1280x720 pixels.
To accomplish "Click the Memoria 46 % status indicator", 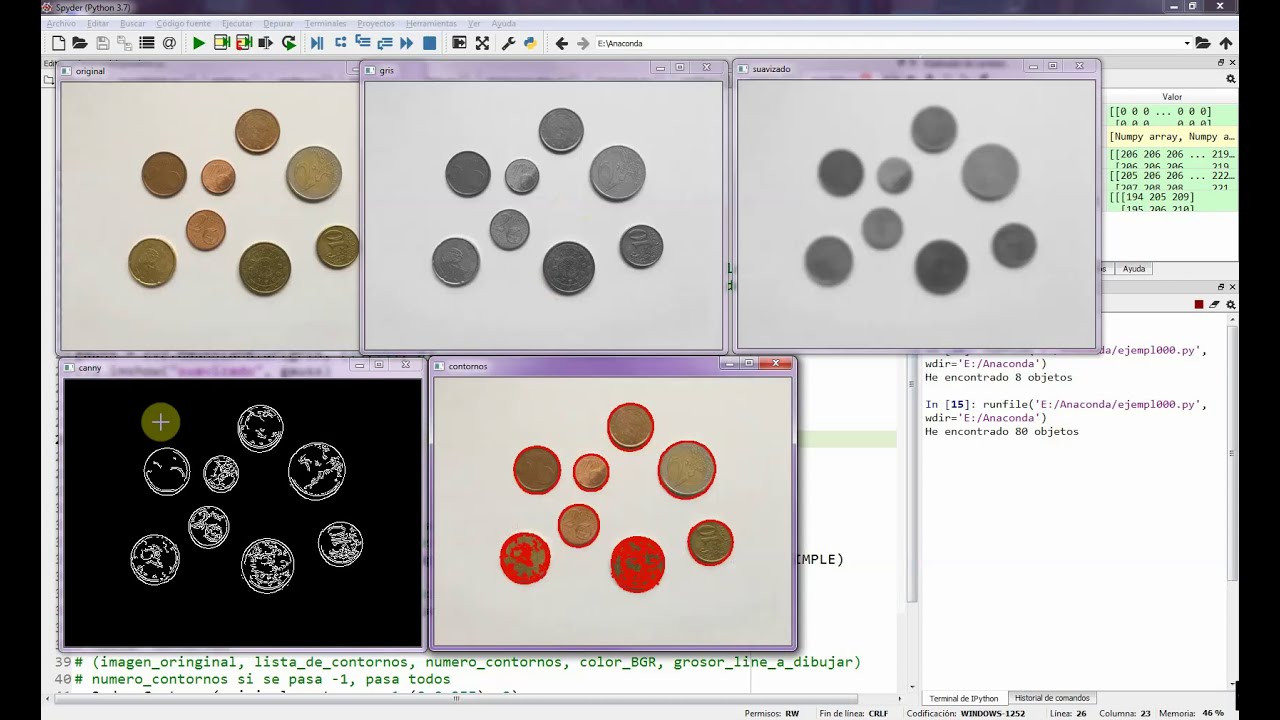I will (x=1193, y=713).
